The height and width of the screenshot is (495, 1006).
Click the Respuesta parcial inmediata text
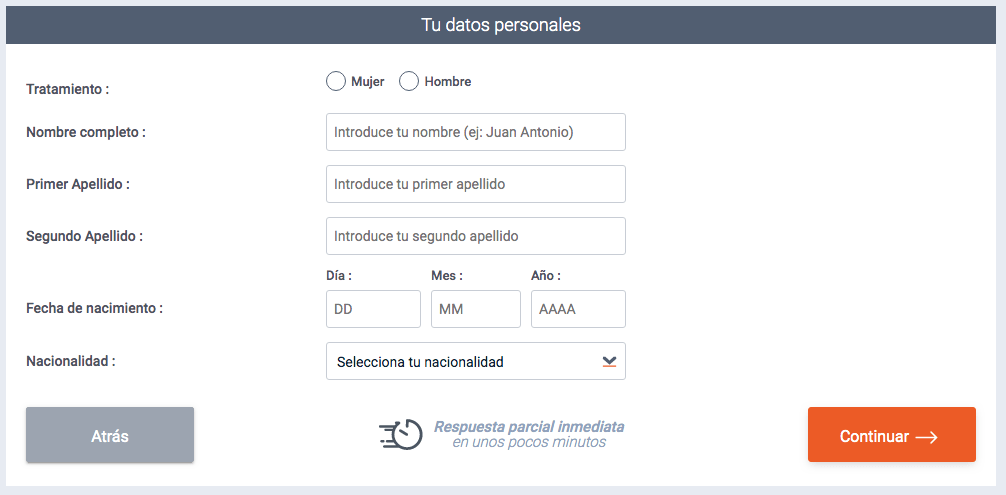(x=529, y=426)
